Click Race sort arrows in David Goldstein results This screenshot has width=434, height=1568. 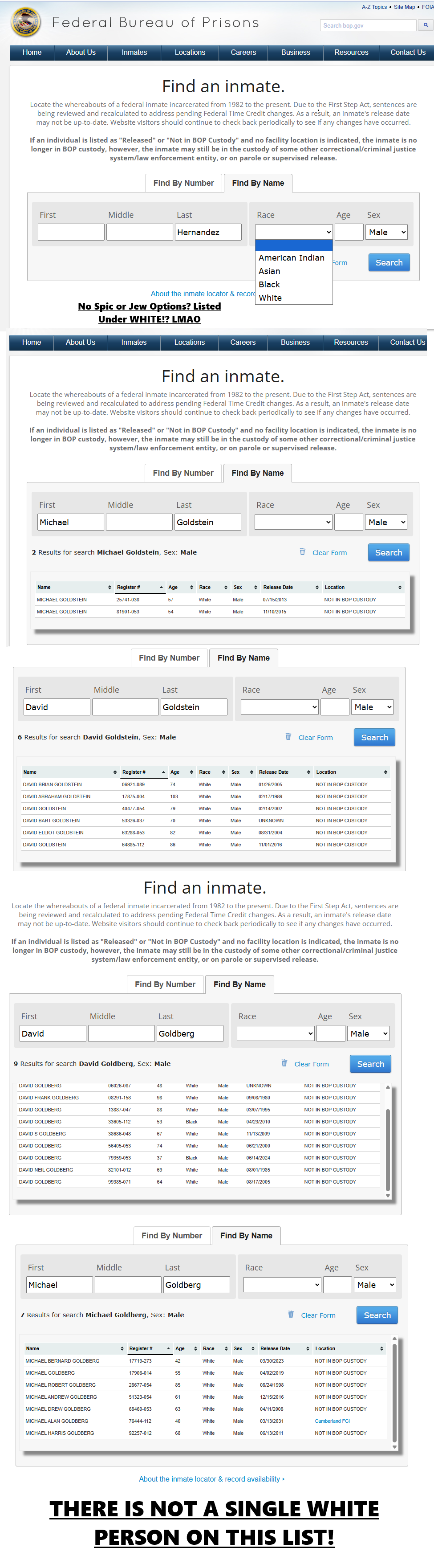[224, 772]
